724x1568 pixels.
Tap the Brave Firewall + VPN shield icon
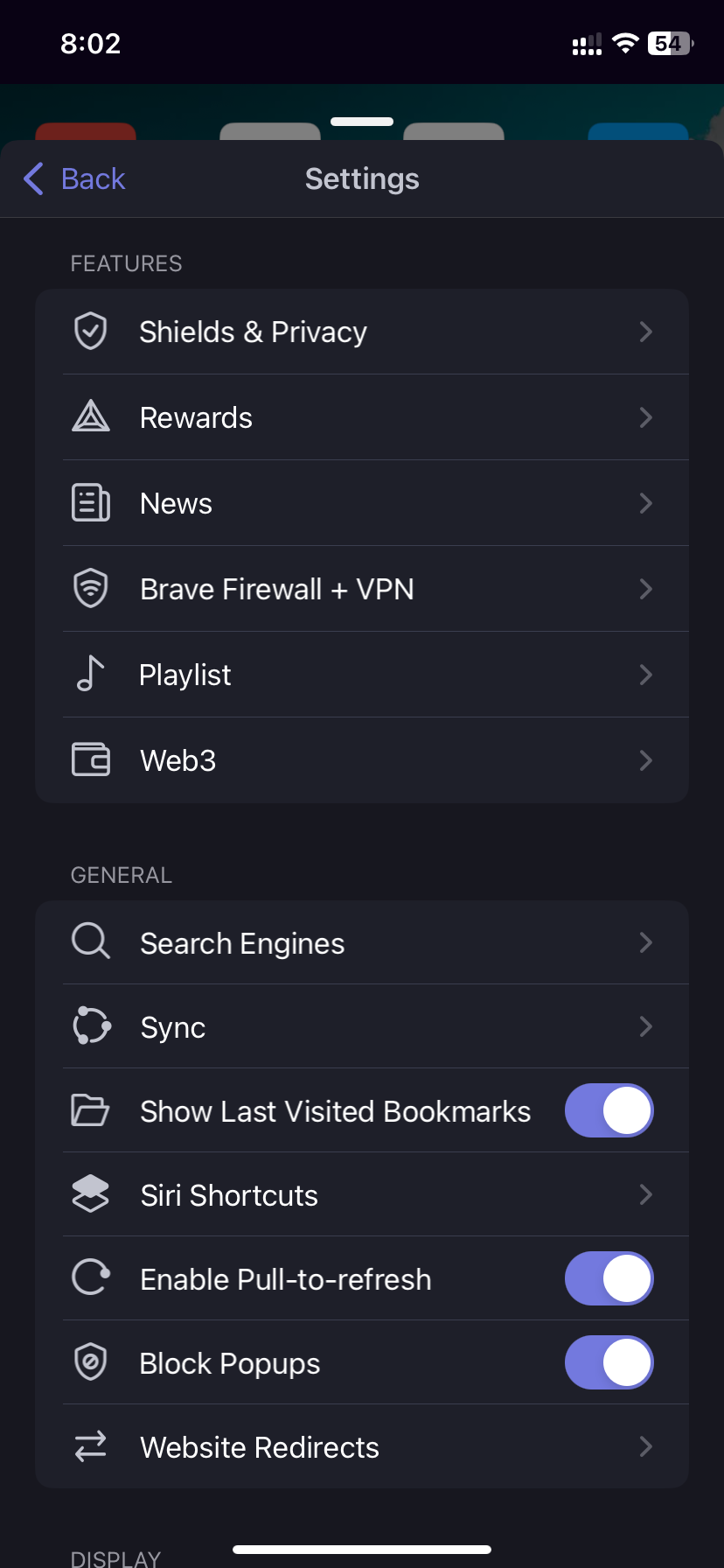click(x=90, y=588)
